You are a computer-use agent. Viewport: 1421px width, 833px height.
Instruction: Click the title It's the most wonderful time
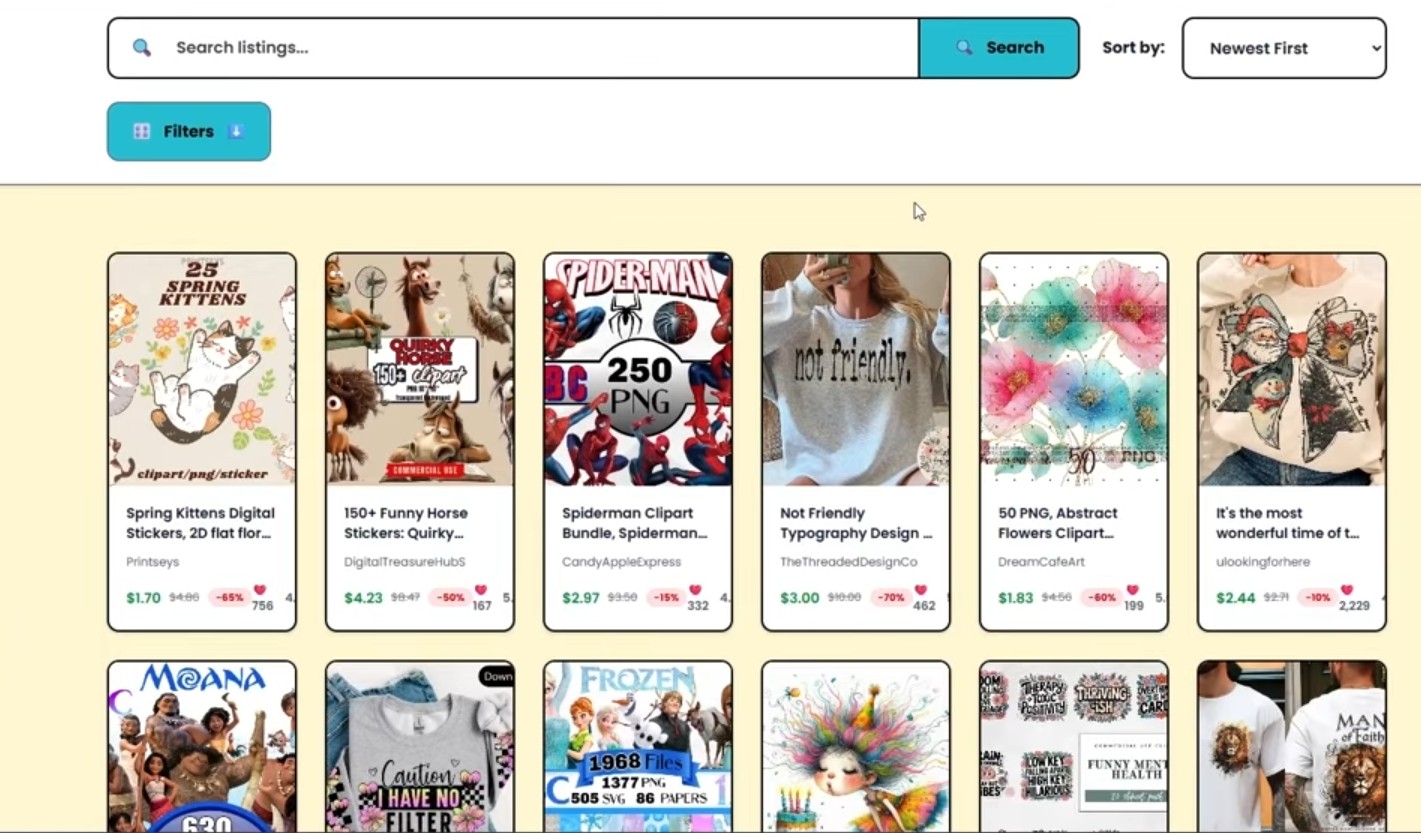click(1287, 522)
